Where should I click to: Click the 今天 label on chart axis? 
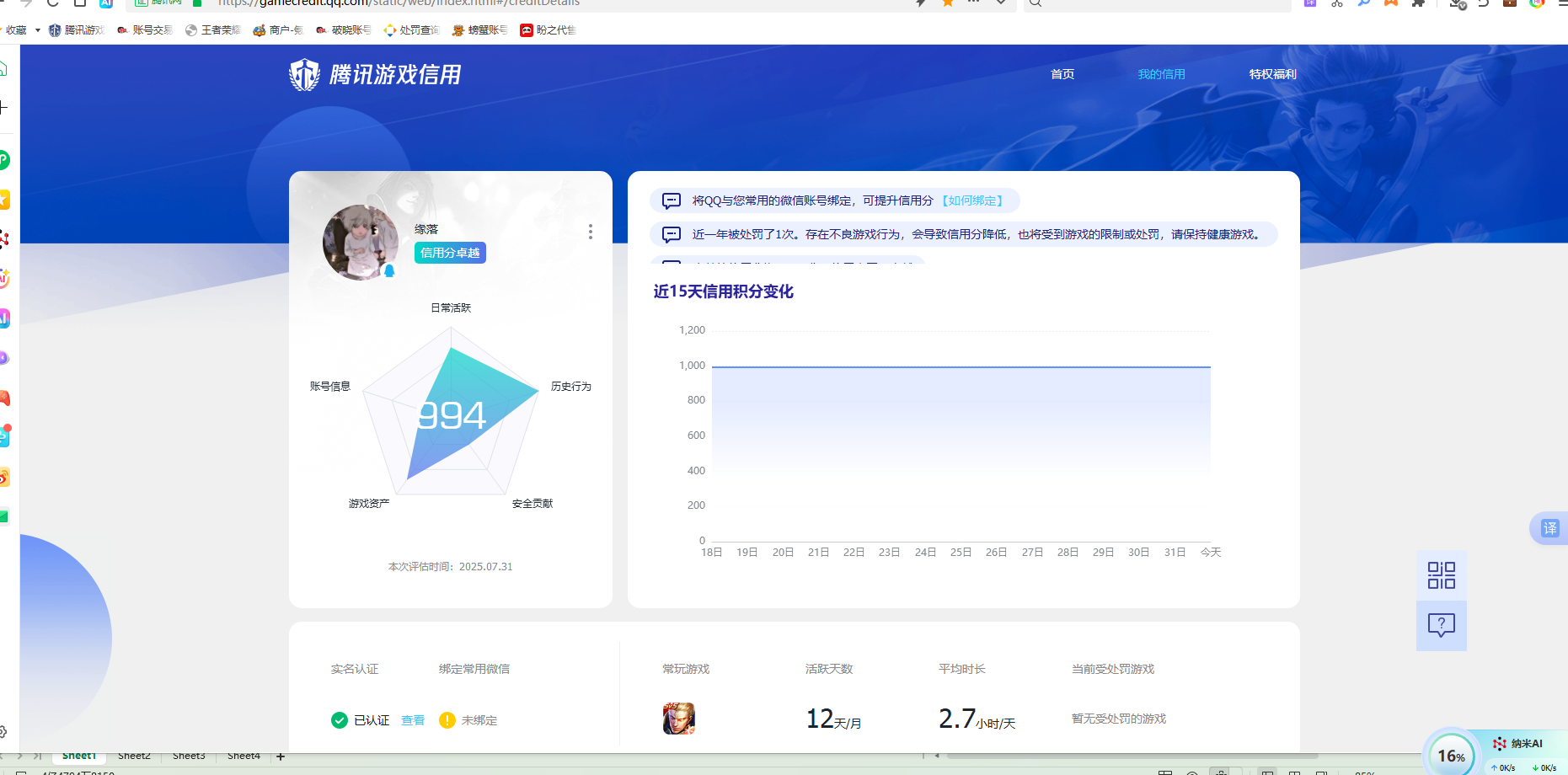(1211, 553)
